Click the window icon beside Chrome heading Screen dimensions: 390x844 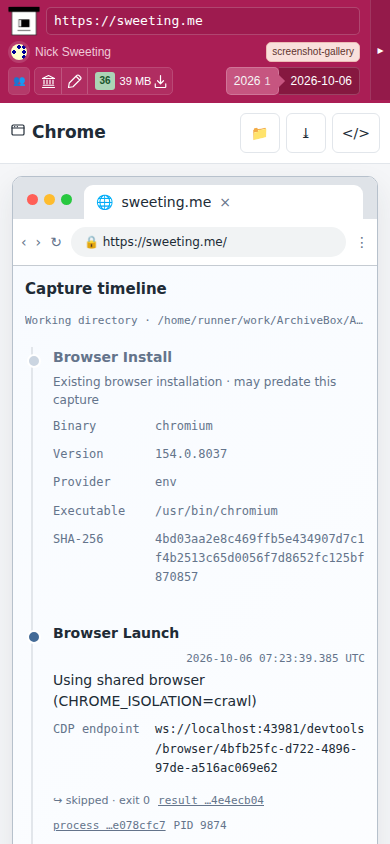pos(18,130)
